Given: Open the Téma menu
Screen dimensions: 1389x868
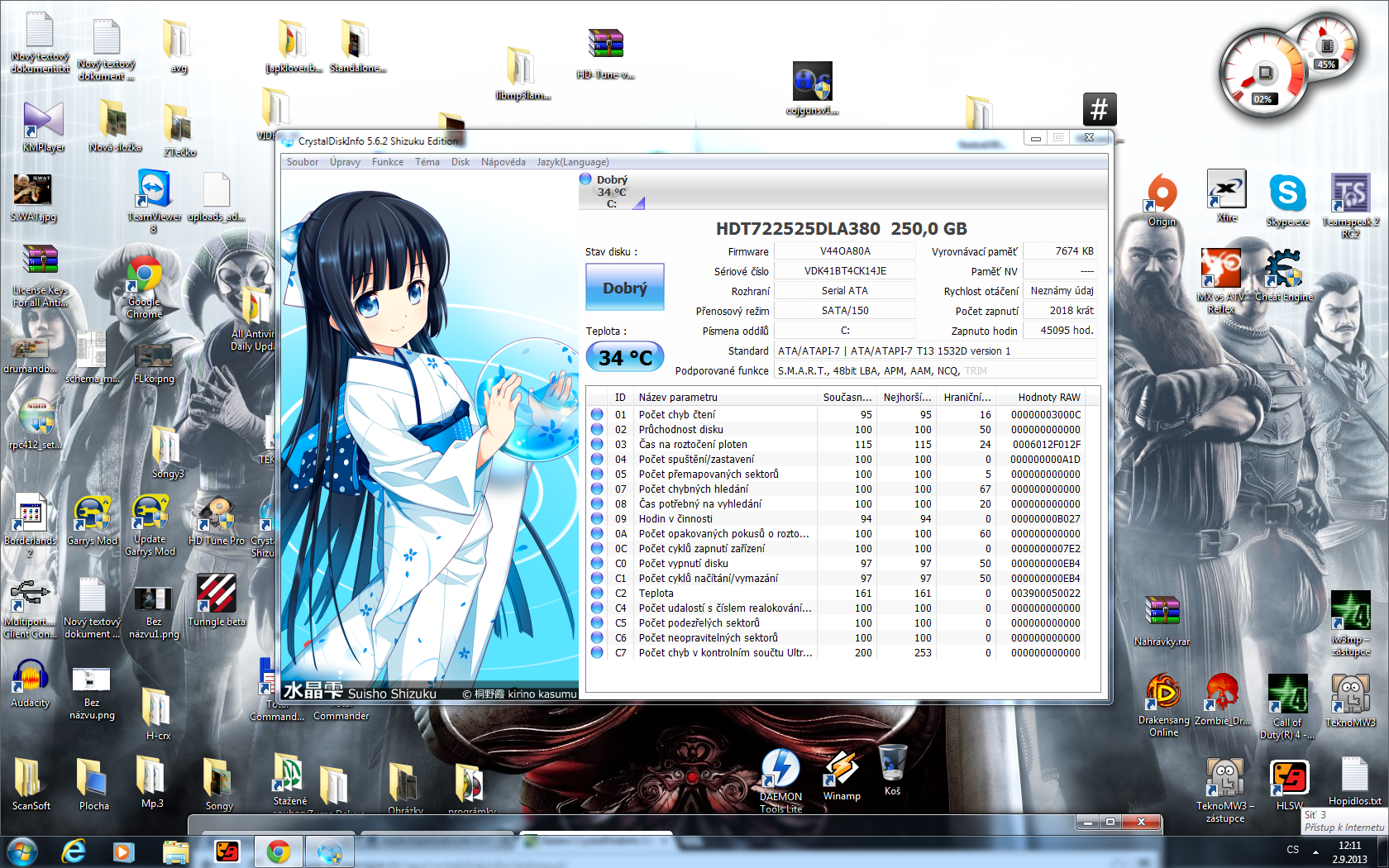Looking at the screenshot, I should (x=427, y=162).
